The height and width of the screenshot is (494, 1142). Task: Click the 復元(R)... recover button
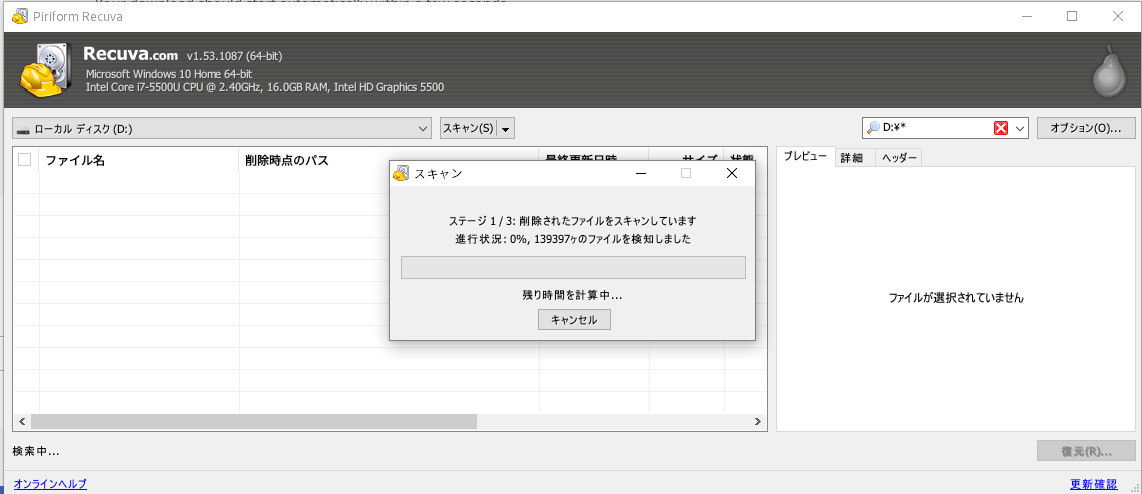click(x=1086, y=450)
